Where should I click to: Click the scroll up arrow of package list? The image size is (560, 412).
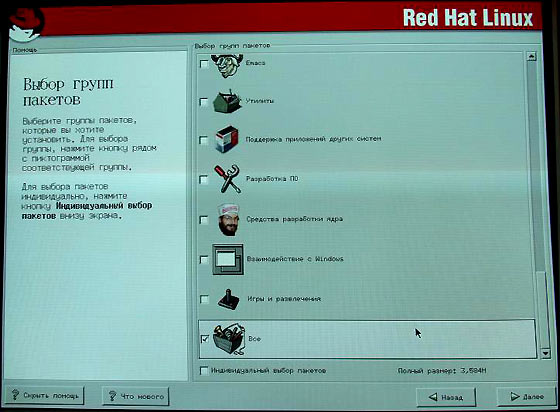pos(531,56)
